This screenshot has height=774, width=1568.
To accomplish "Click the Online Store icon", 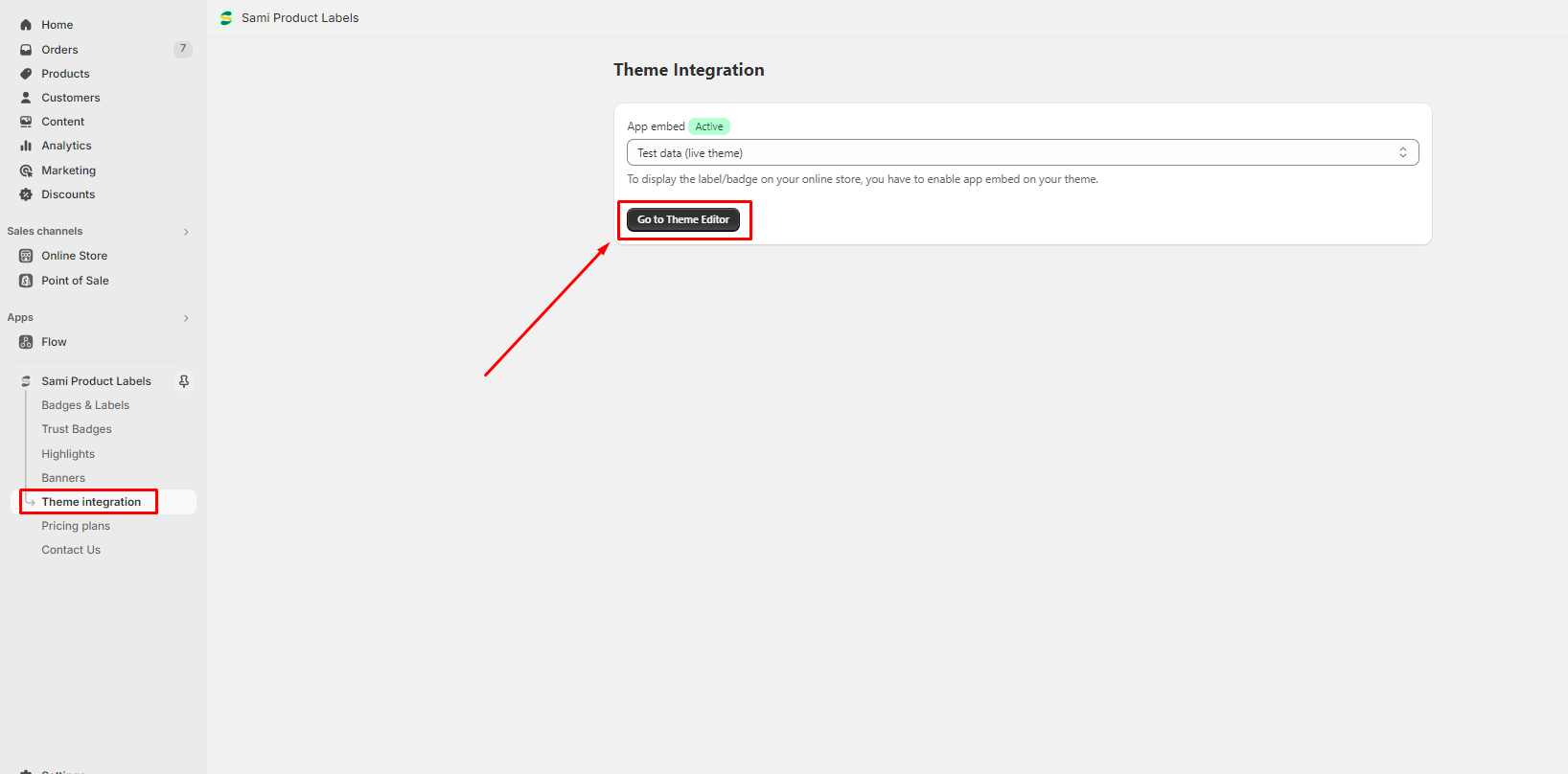I will pos(26,256).
